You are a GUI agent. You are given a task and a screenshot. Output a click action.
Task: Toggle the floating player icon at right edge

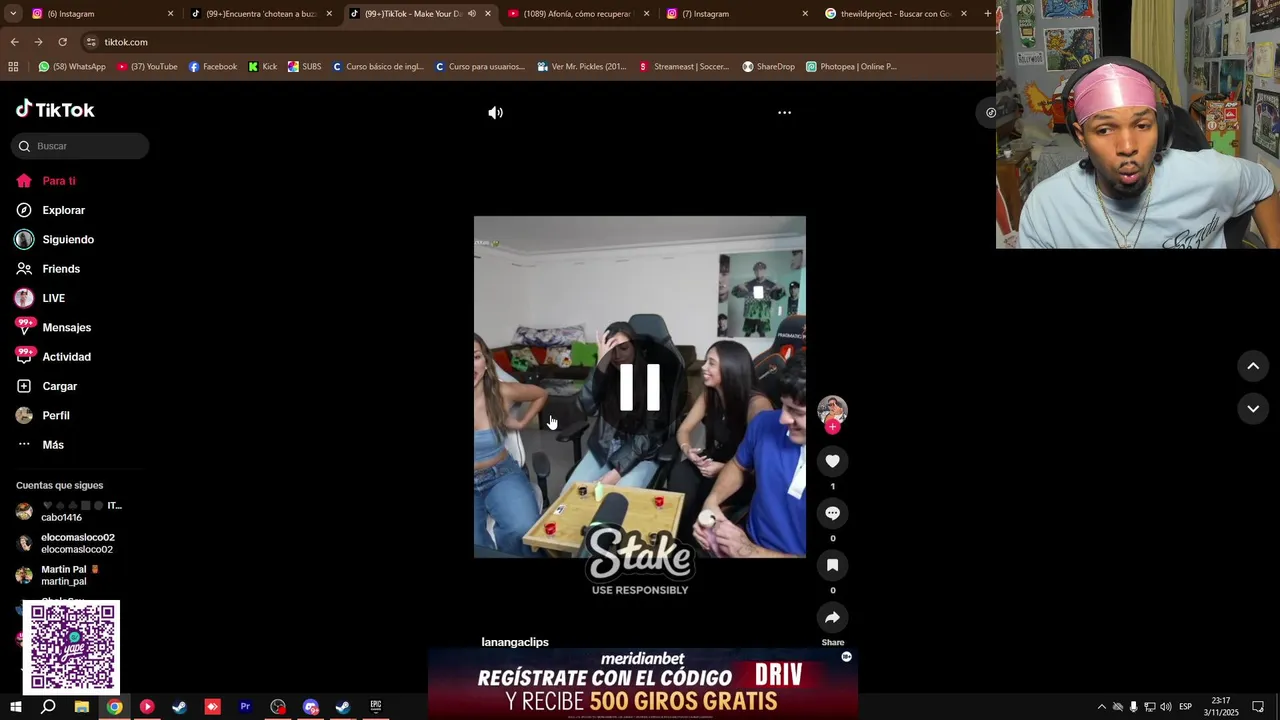click(x=990, y=113)
